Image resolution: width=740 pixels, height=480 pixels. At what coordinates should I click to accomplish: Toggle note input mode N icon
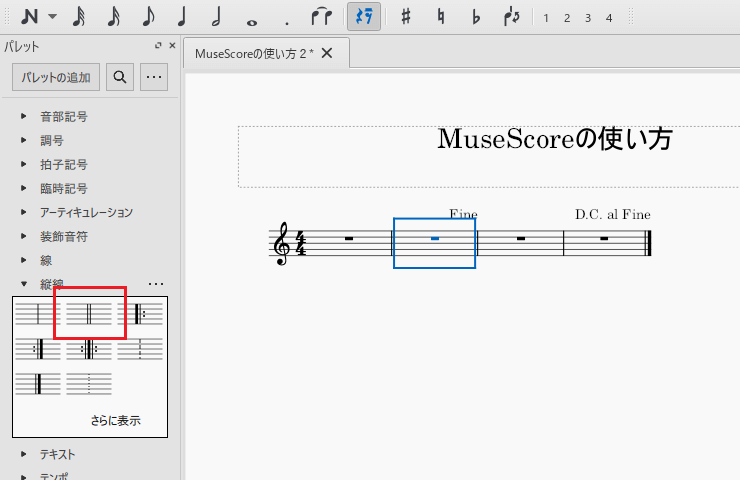point(30,17)
